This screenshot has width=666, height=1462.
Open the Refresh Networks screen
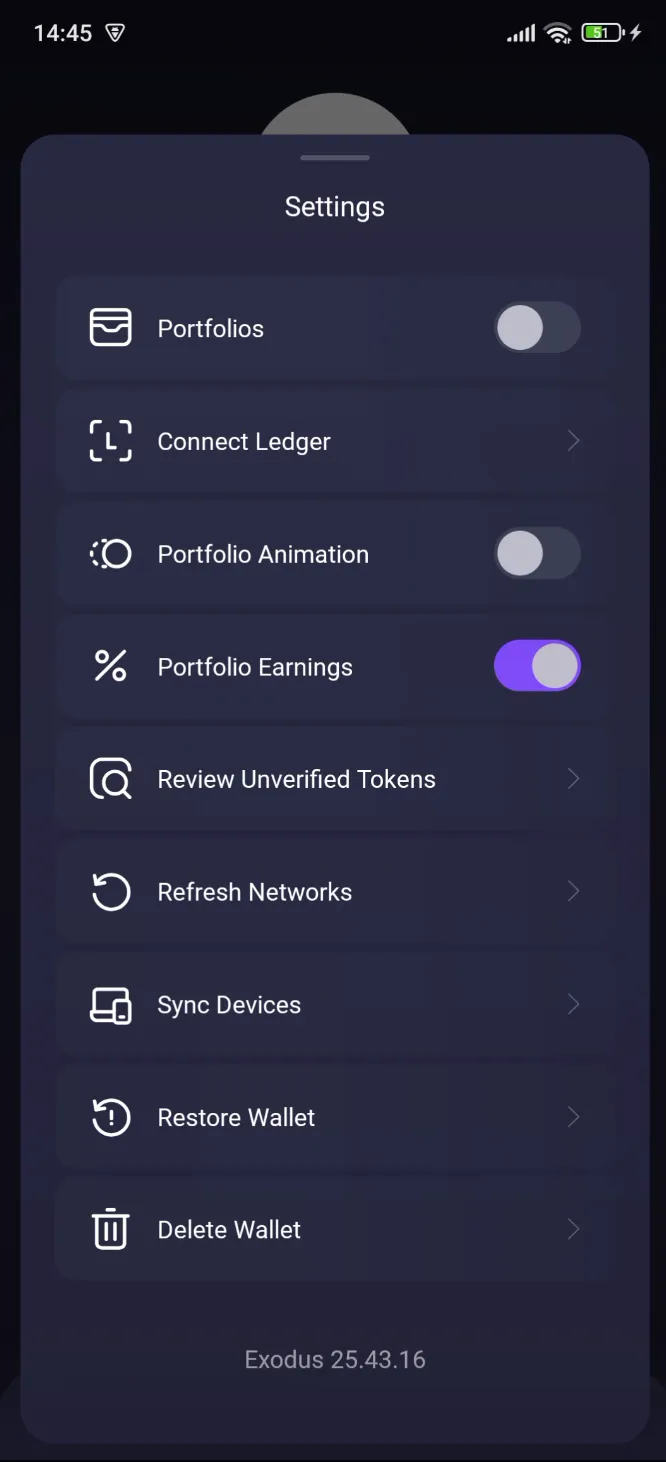pos(573,891)
